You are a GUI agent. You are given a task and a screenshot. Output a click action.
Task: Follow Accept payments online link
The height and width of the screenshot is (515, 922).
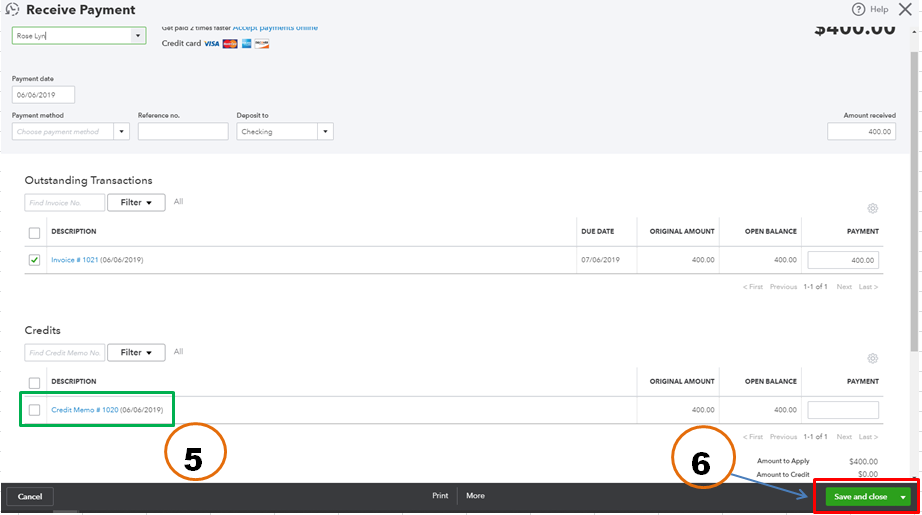(275, 28)
